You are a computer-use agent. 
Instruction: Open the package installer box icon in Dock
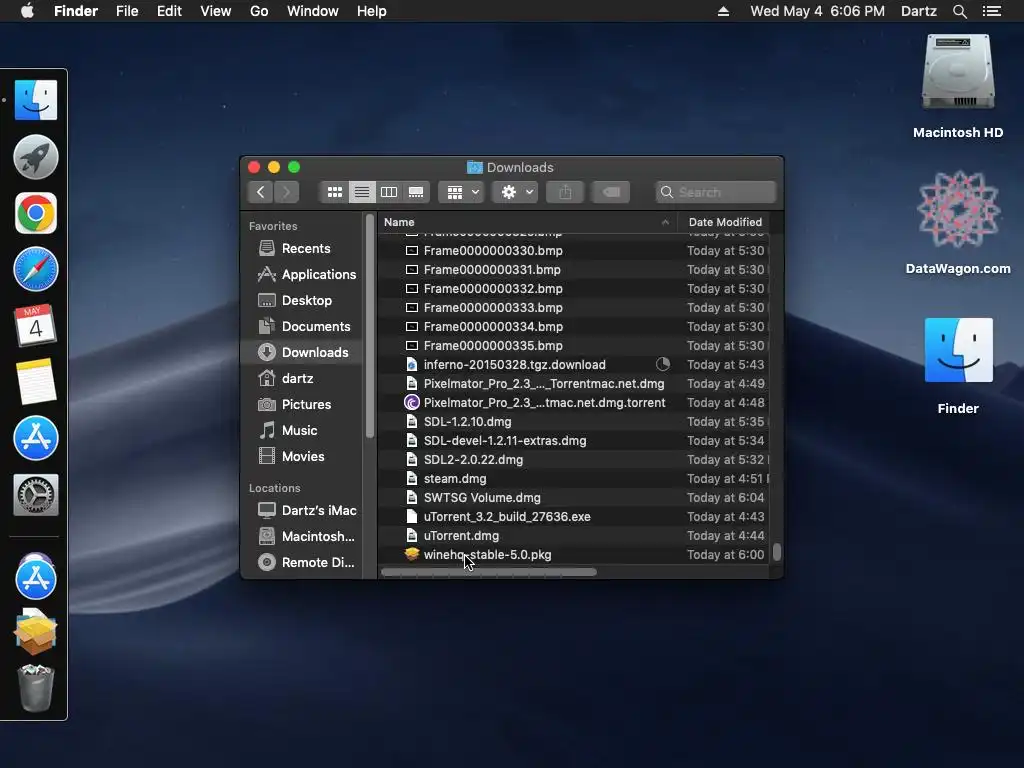coord(36,632)
